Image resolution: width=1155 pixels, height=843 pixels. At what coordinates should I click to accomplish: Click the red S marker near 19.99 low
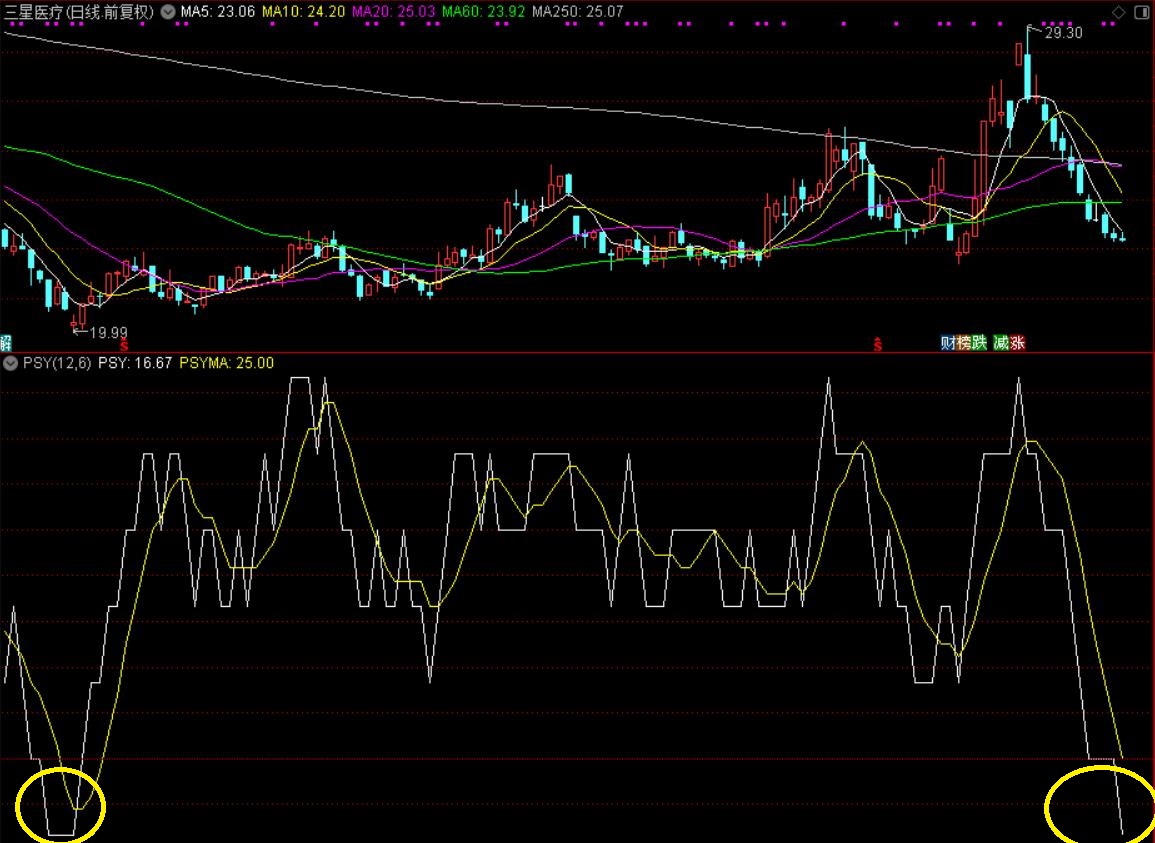123,344
